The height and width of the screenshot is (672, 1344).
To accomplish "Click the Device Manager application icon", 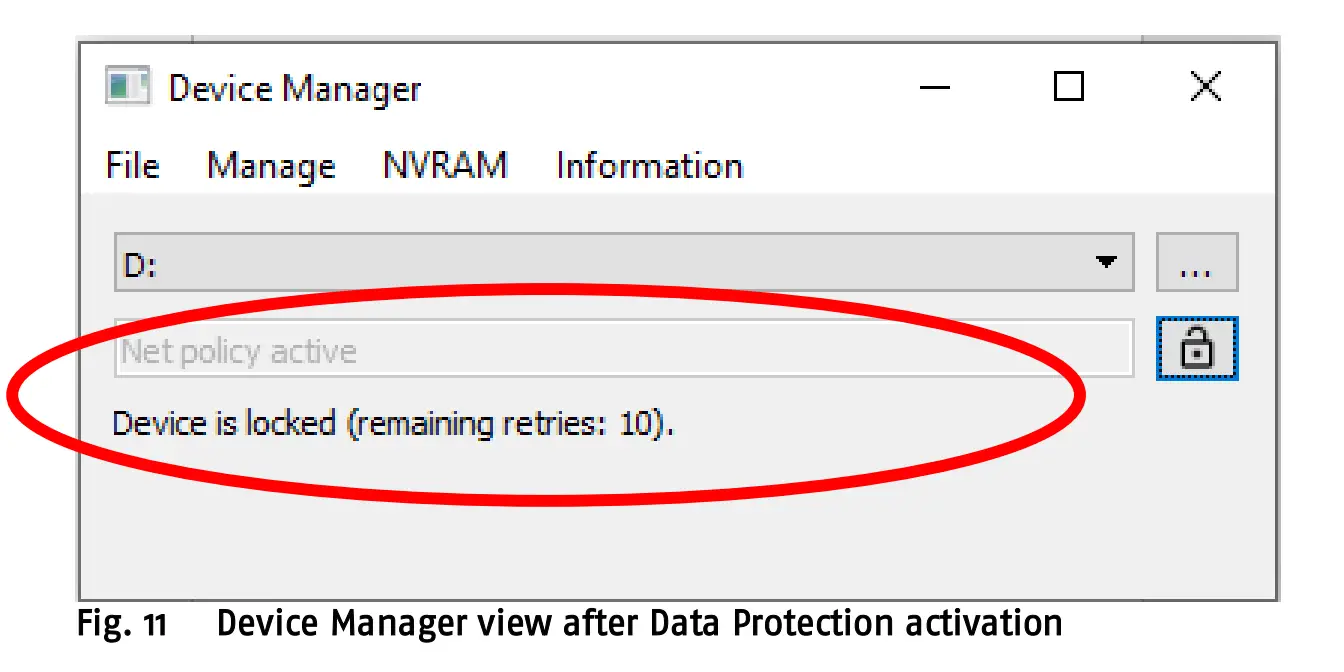I will tap(128, 87).
